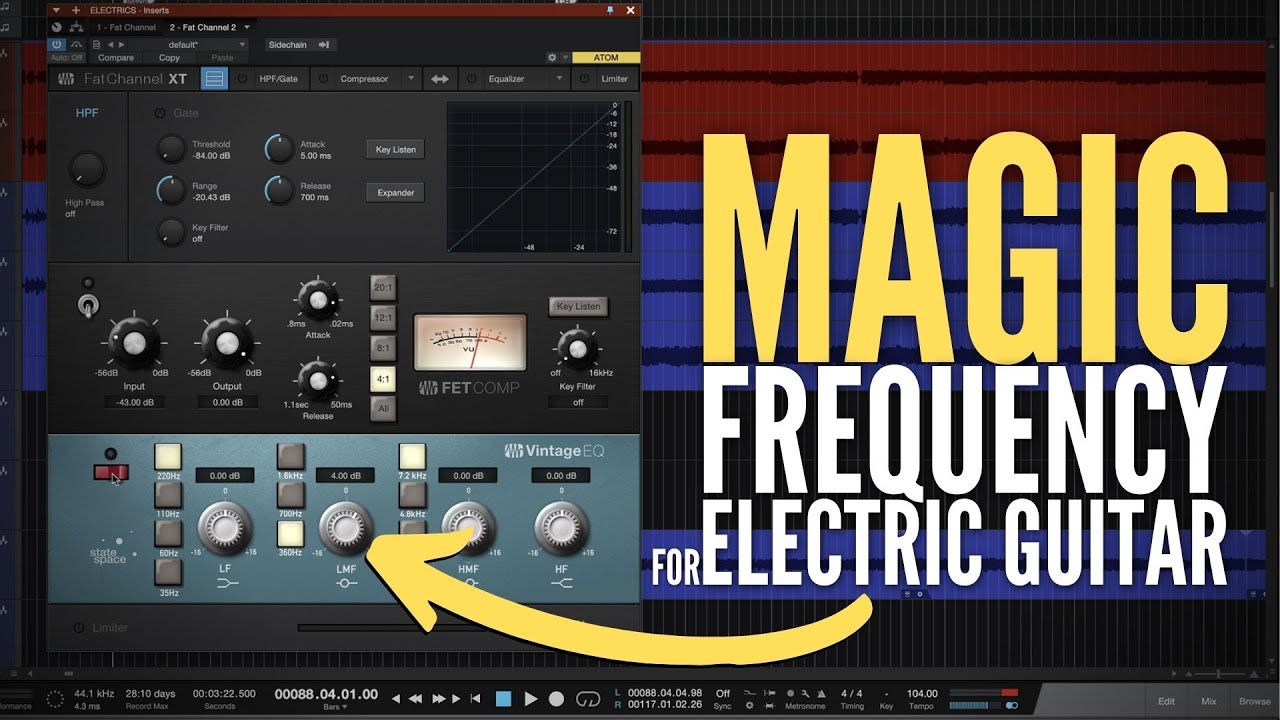The image size is (1280, 720).
Task: Toggle the Fat Channel channel-strip view icon
Action: pyautogui.click(x=214, y=79)
